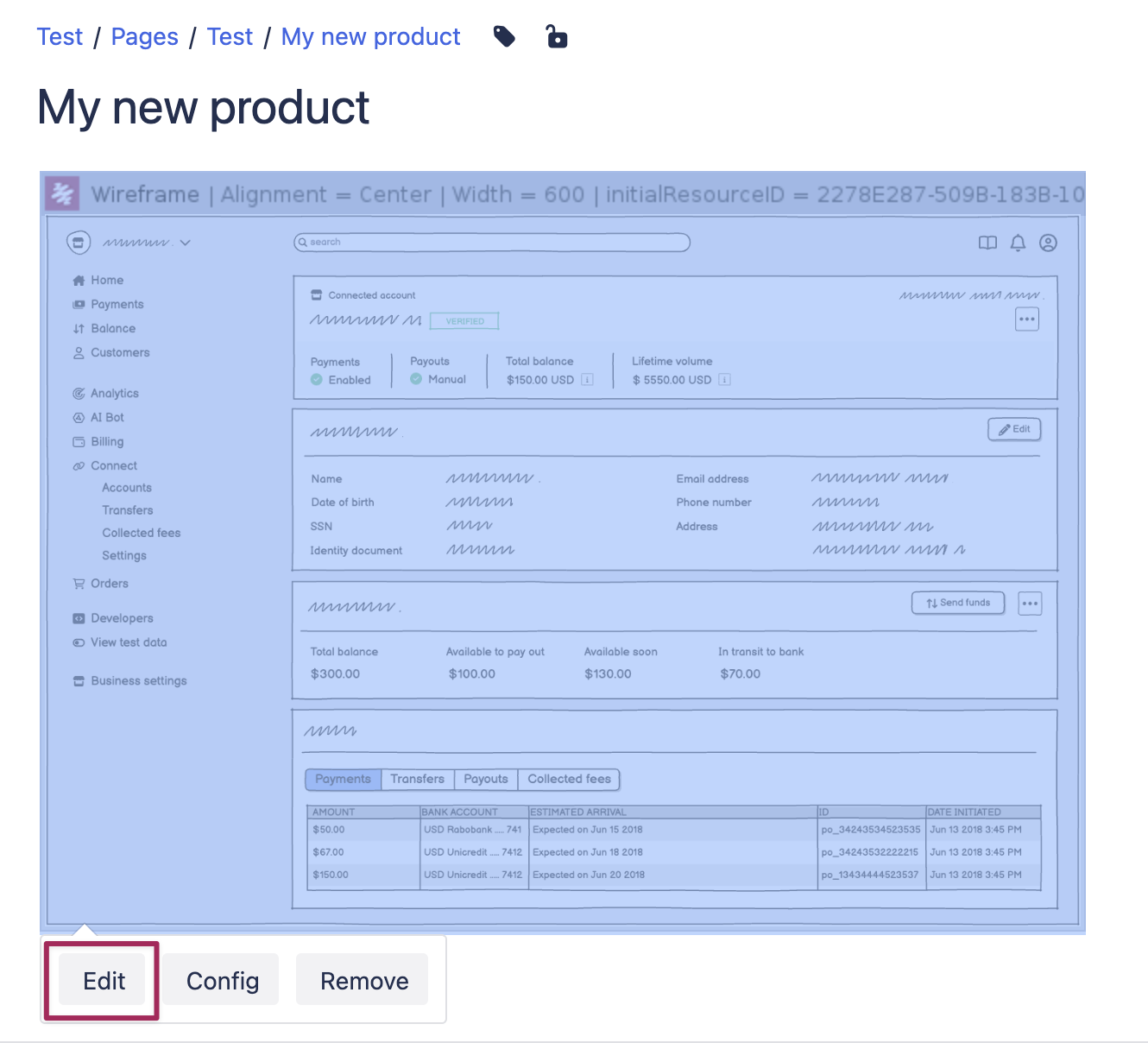Click the Total balance info icon

[587, 379]
